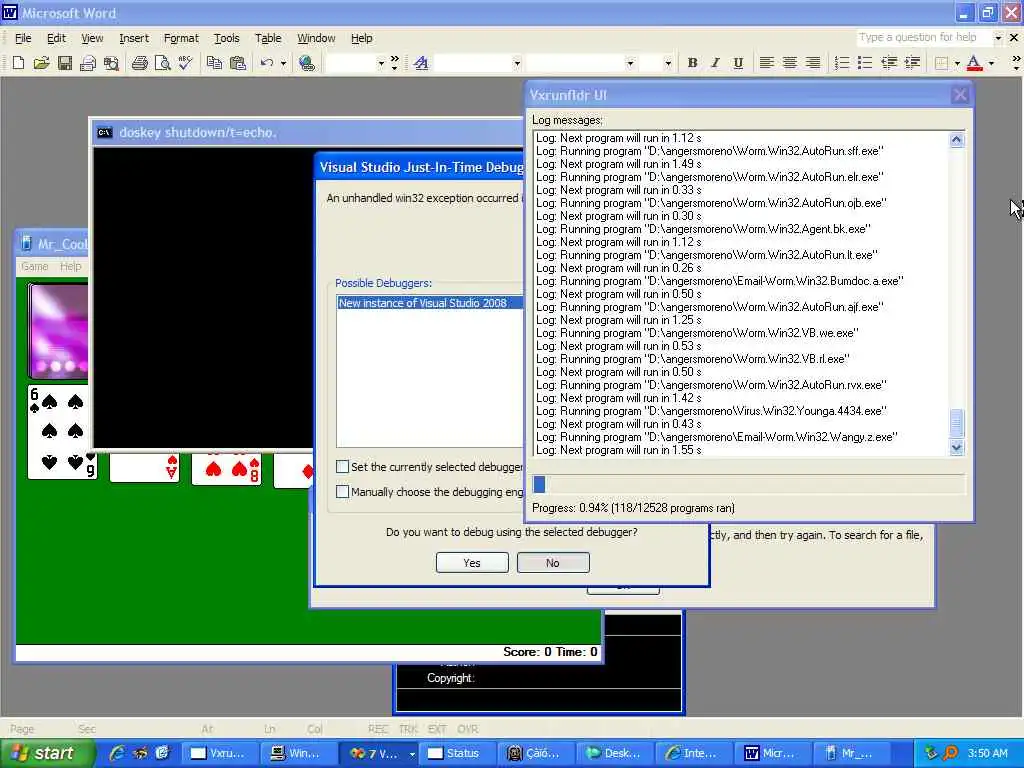The height and width of the screenshot is (768, 1024).
Task: Toggle bold formatting
Action: [692, 63]
